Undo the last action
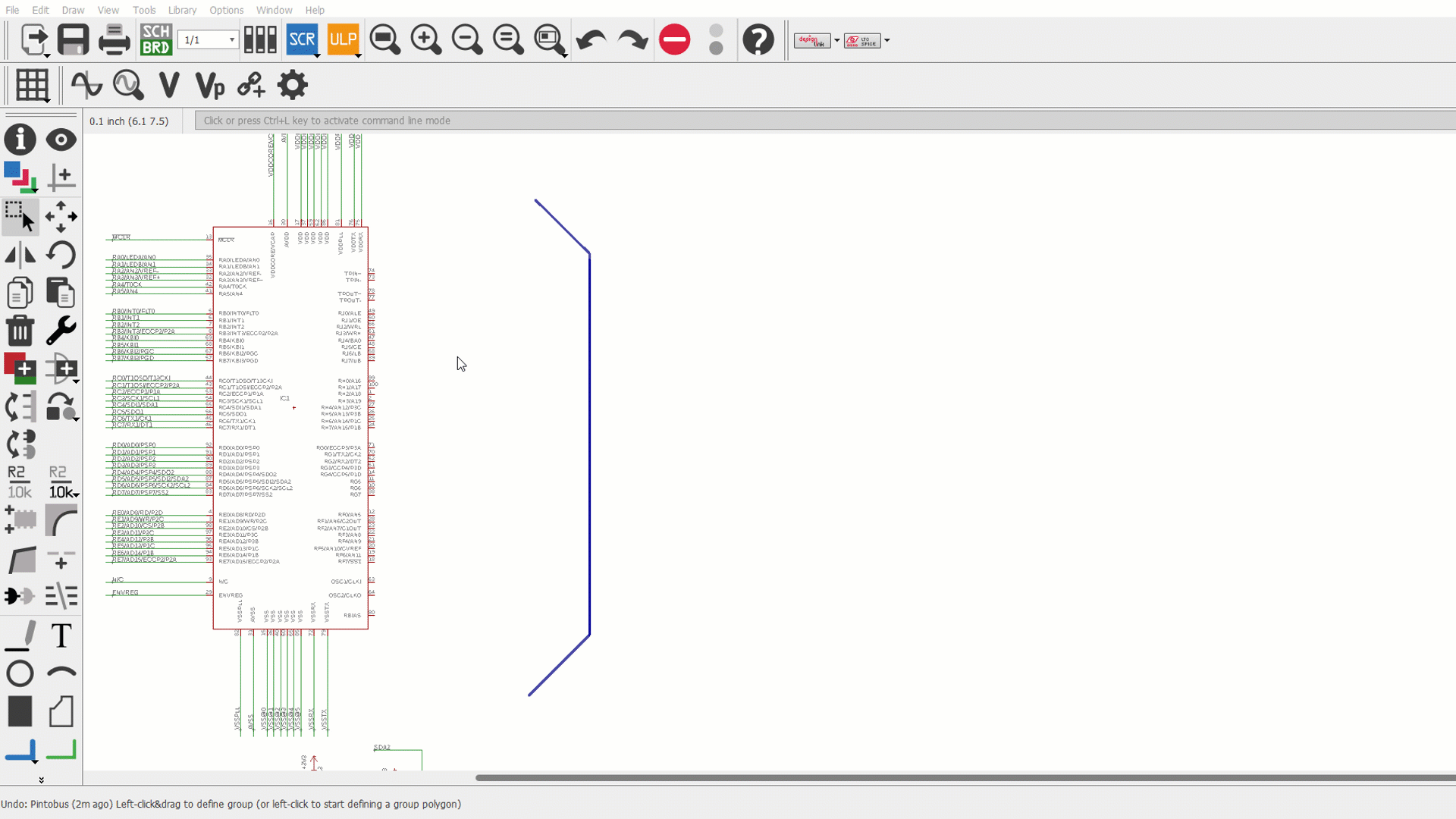This screenshot has width=1456, height=819. pyautogui.click(x=591, y=39)
